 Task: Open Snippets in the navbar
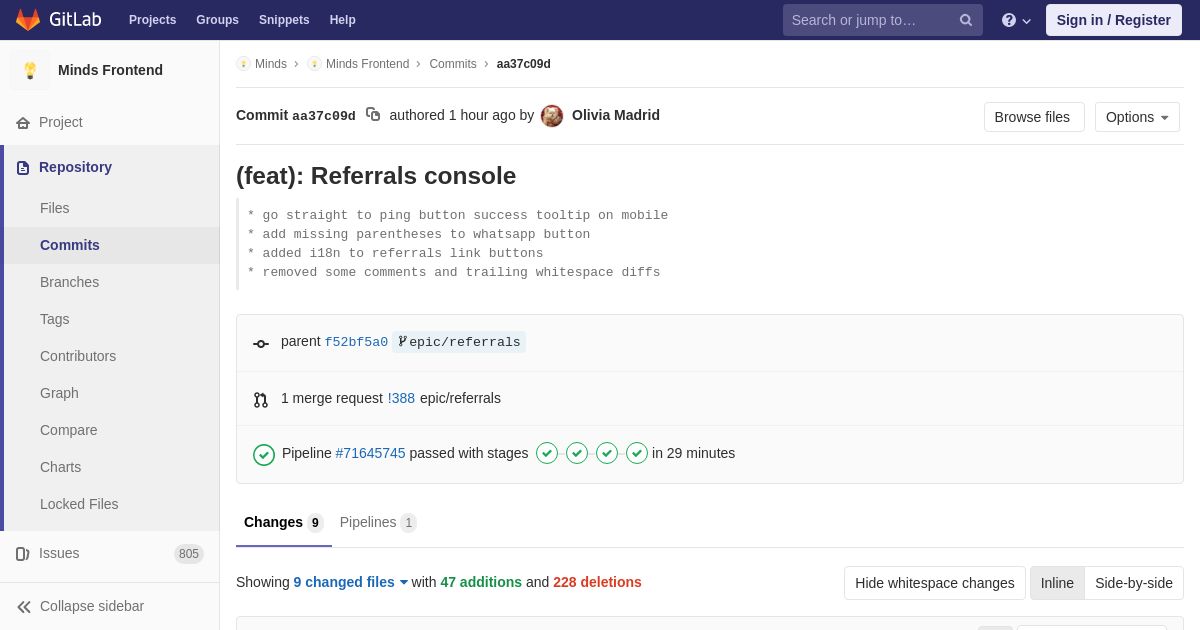[x=284, y=20]
